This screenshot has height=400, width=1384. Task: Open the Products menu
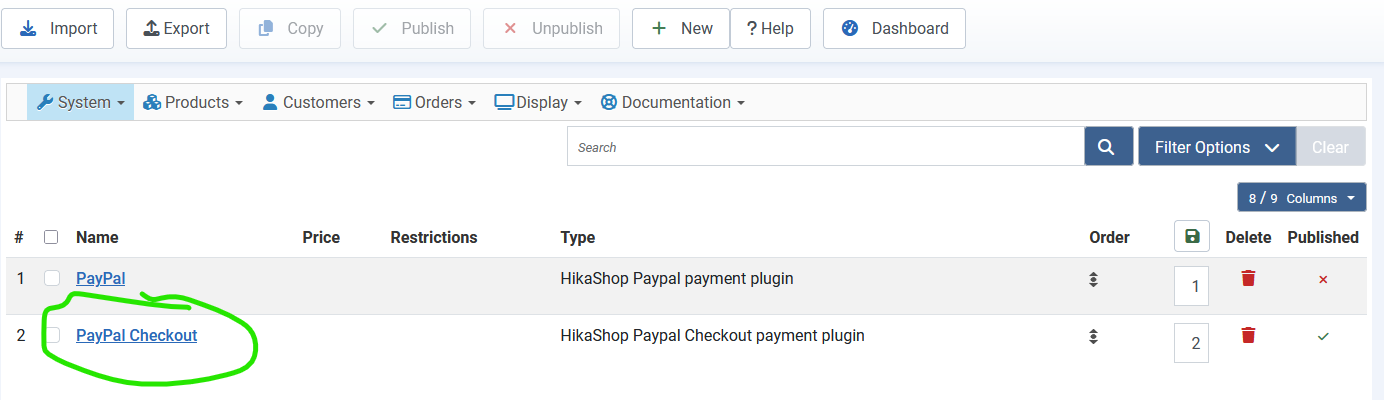[193, 102]
